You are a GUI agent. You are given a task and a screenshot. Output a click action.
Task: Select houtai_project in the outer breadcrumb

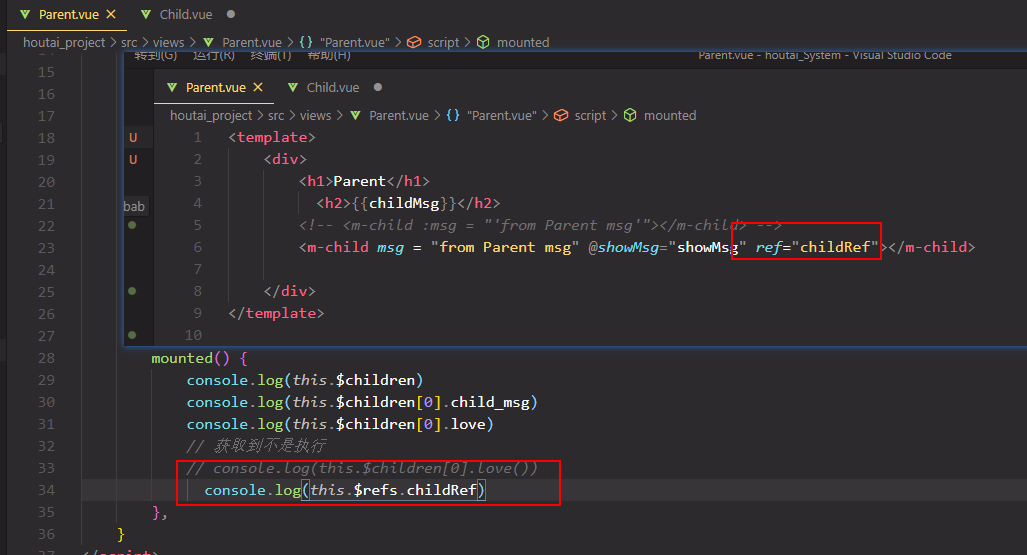pyautogui.click(x=64, y=43)
